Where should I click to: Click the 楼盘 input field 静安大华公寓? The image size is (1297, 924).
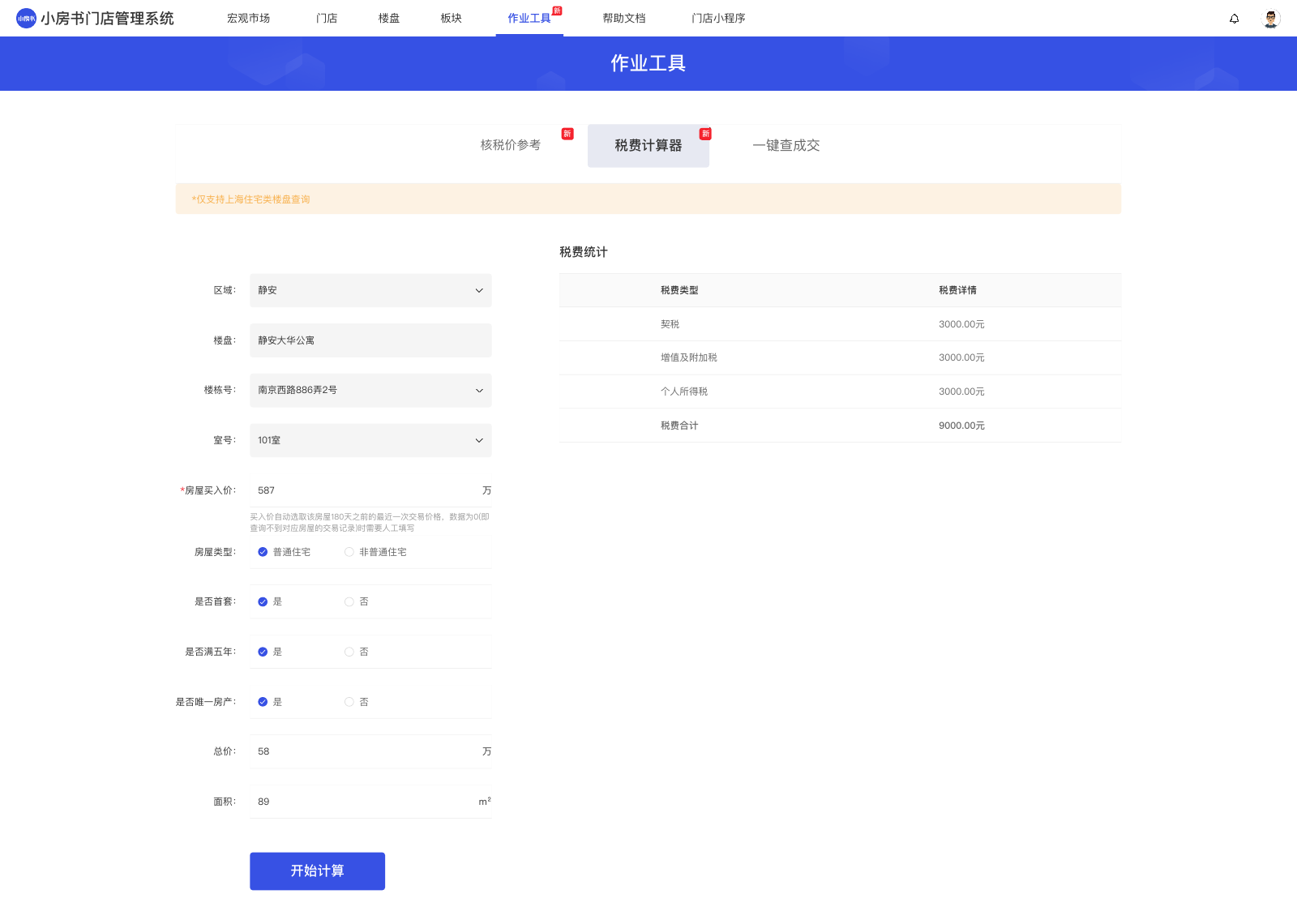coord(370,340)
